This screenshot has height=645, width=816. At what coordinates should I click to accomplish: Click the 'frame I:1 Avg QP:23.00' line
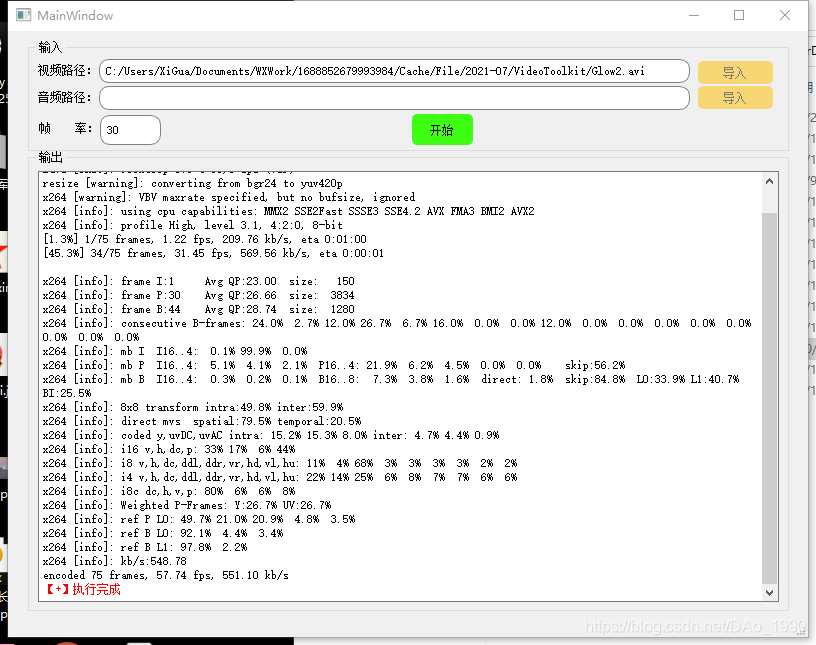[x=199, y=281]
